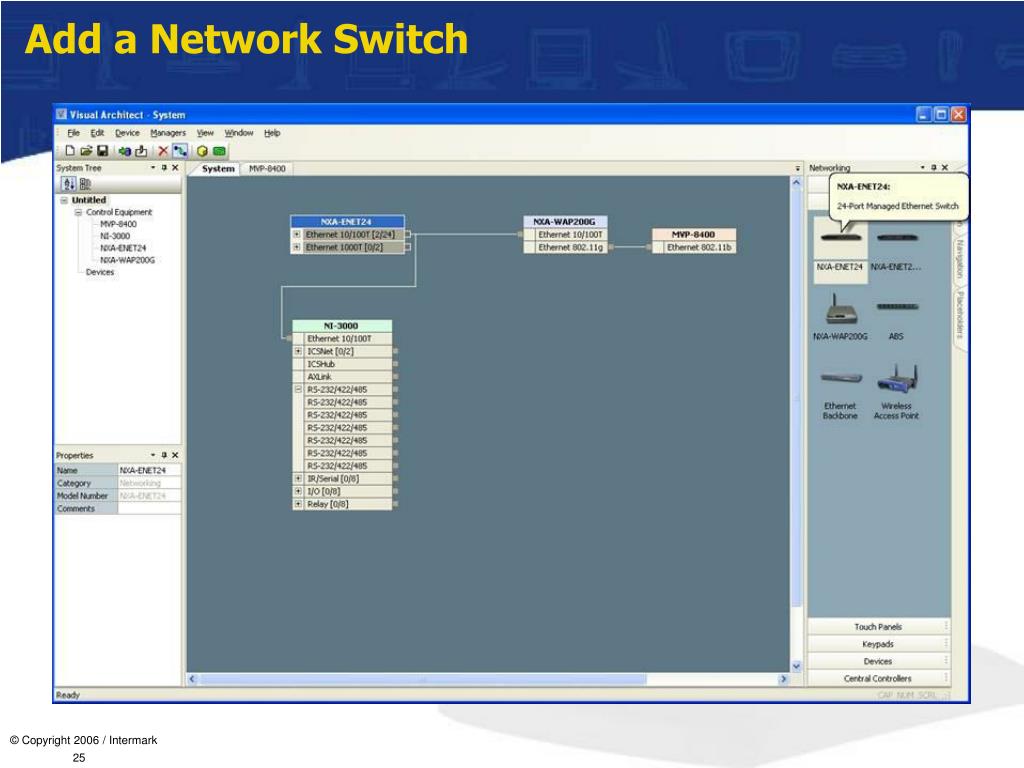The height and width of the screenshot is (768, 1024).
Task: Click the sort order icon in System Tree
Action: pyautogui.click(x=69, y=184)
